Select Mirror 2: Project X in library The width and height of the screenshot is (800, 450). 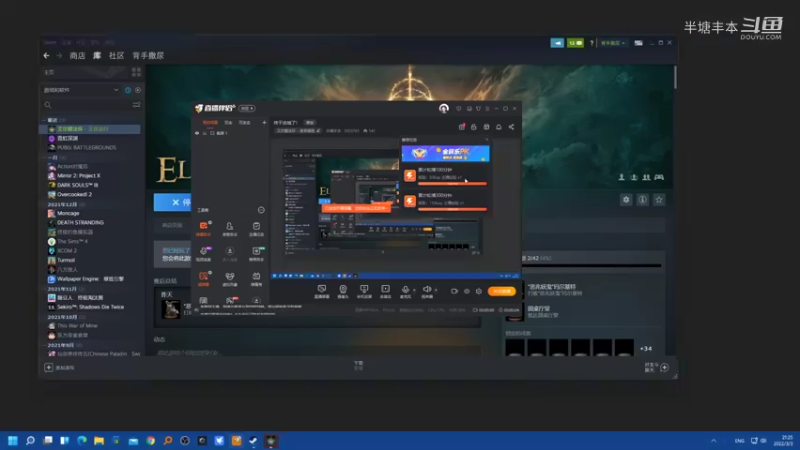74,176
